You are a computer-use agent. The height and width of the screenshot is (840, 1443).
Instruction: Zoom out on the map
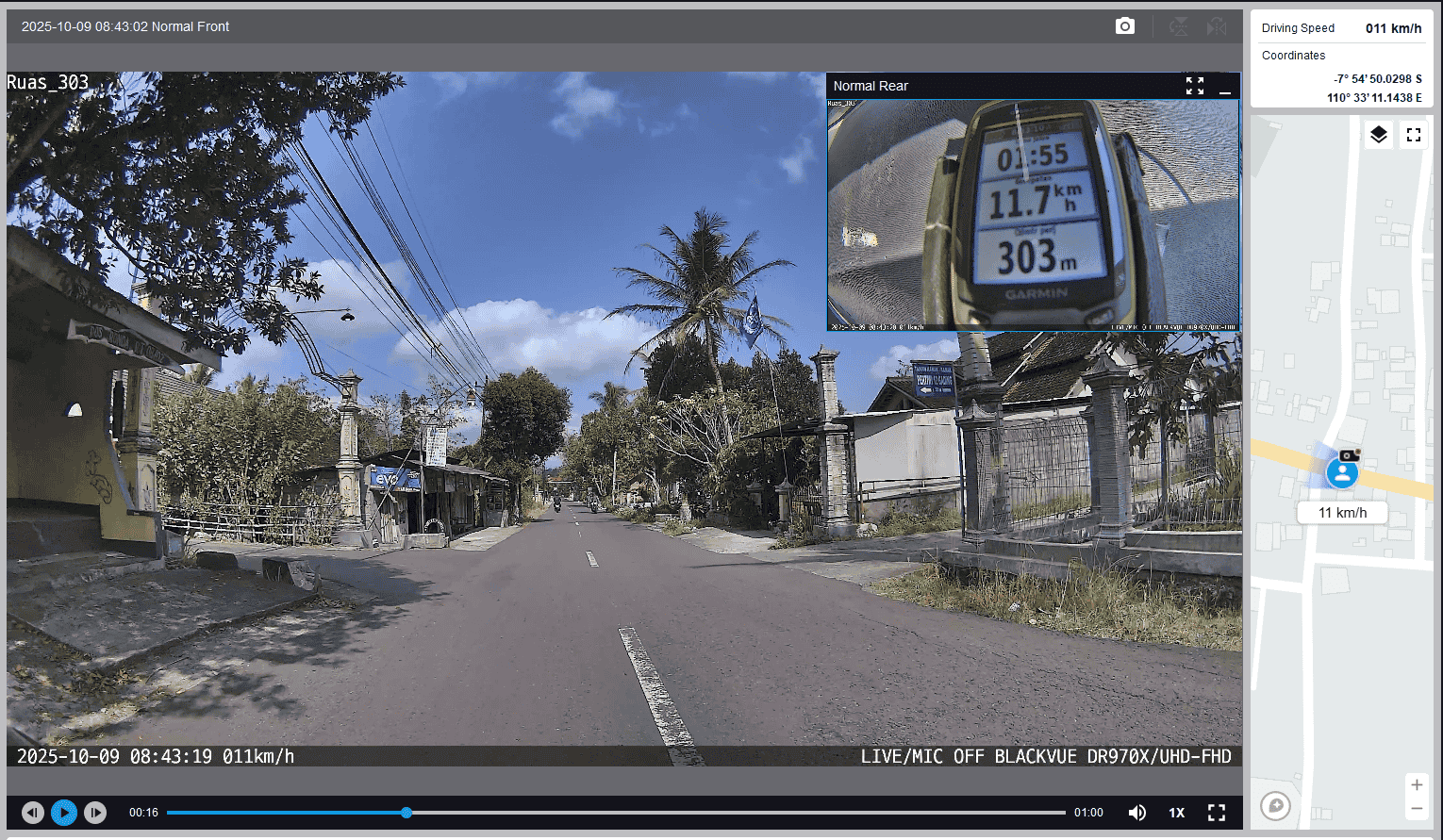tap(1417, 809)
